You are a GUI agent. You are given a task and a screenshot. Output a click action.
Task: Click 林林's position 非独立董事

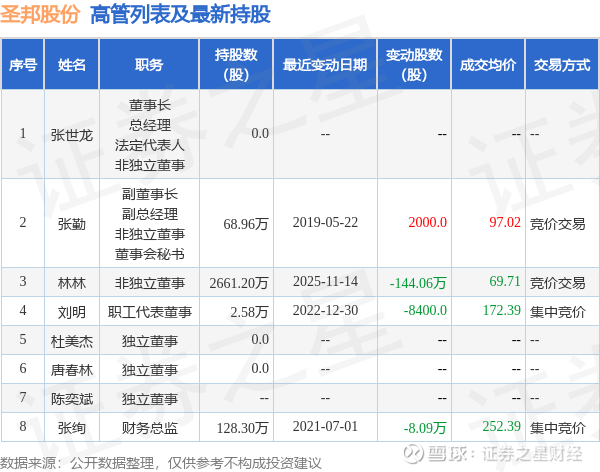coord(150,283)
